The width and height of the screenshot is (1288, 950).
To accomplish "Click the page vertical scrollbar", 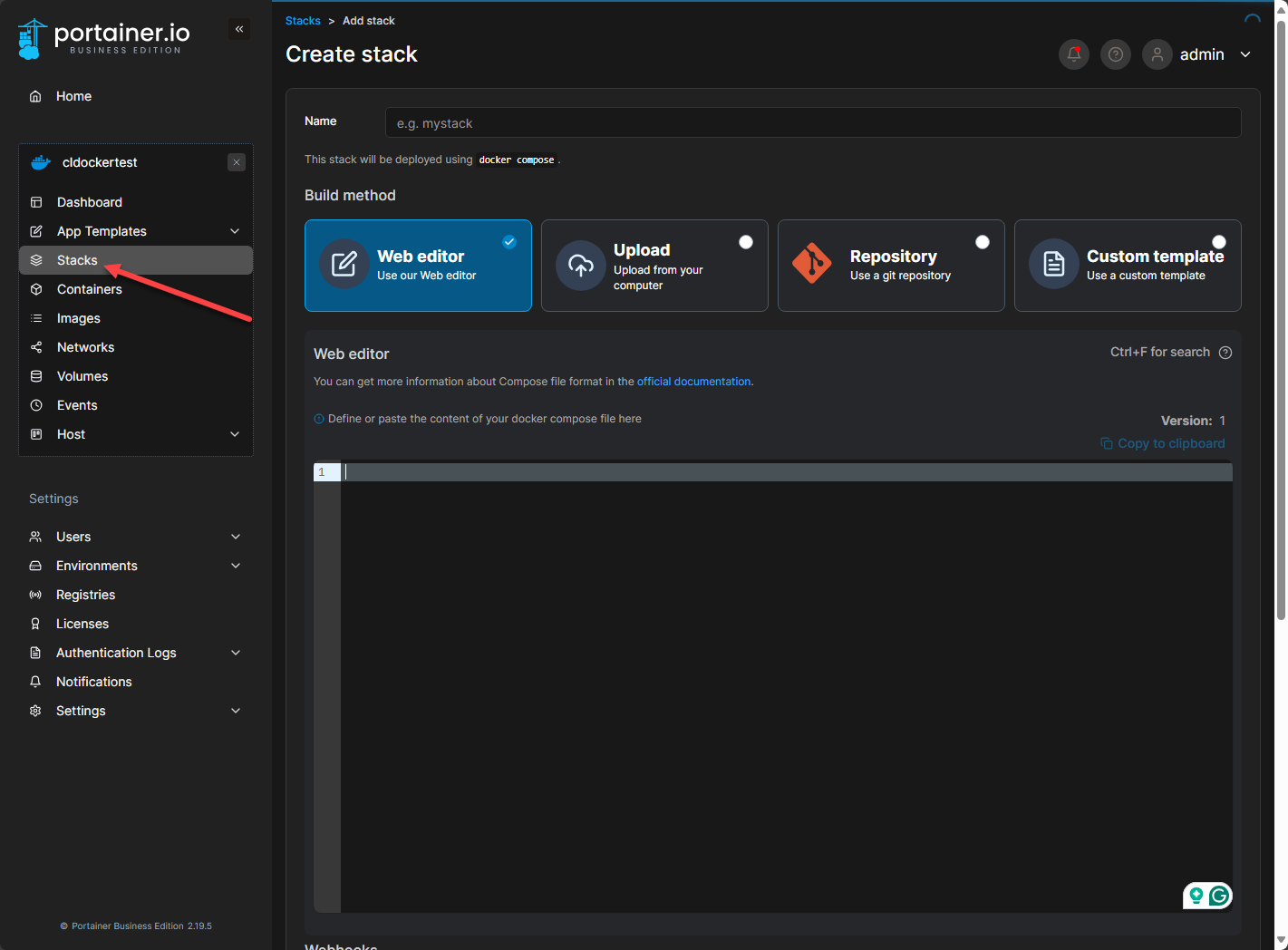I will click(x=1281, y=317).
